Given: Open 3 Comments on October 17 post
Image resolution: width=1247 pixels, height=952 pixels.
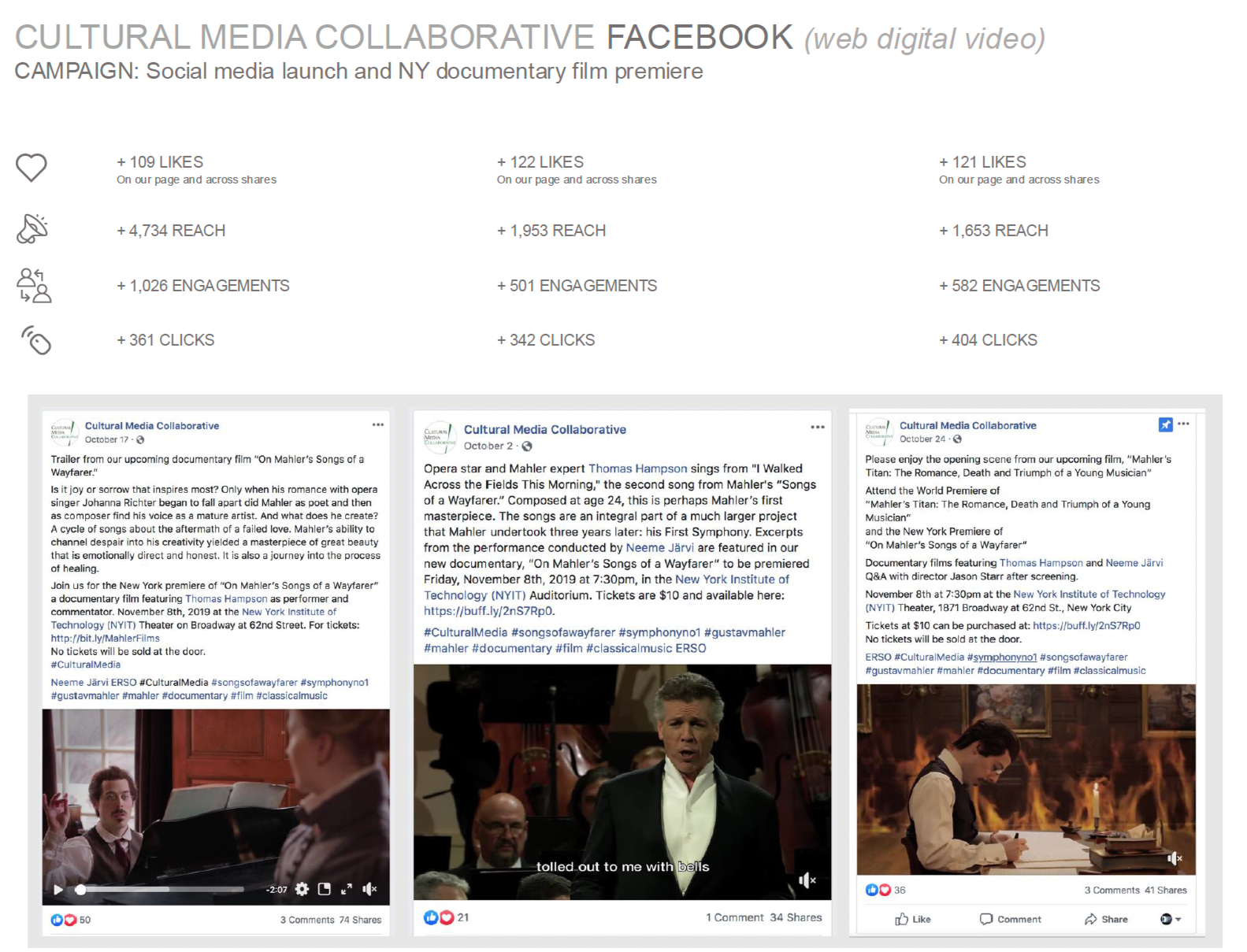Looking at the screenshot, I should tap(307, 920).
